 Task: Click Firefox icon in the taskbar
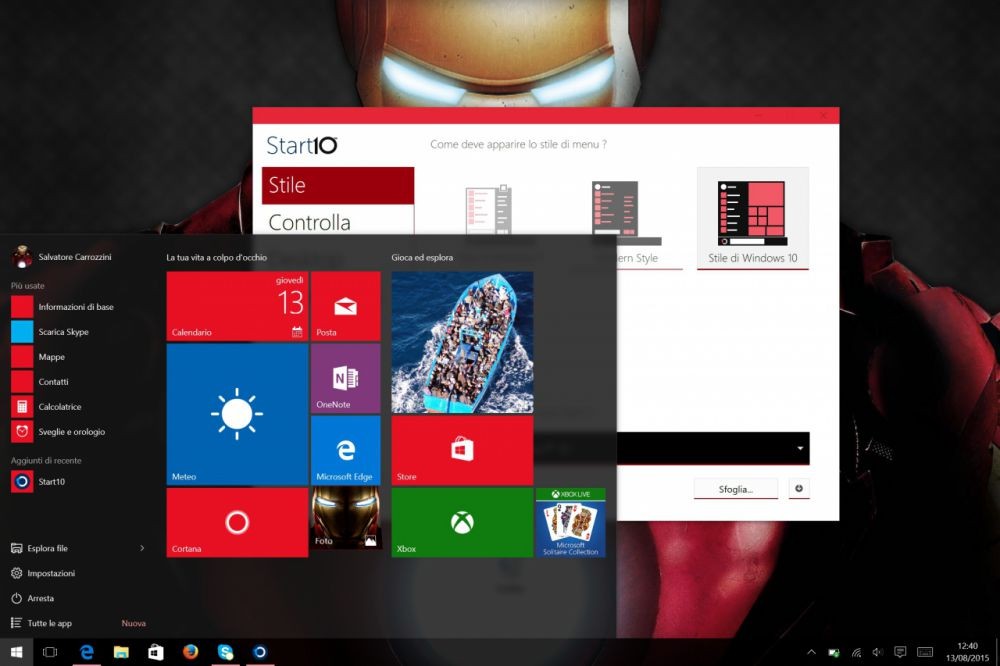click(x=191, y=652)
